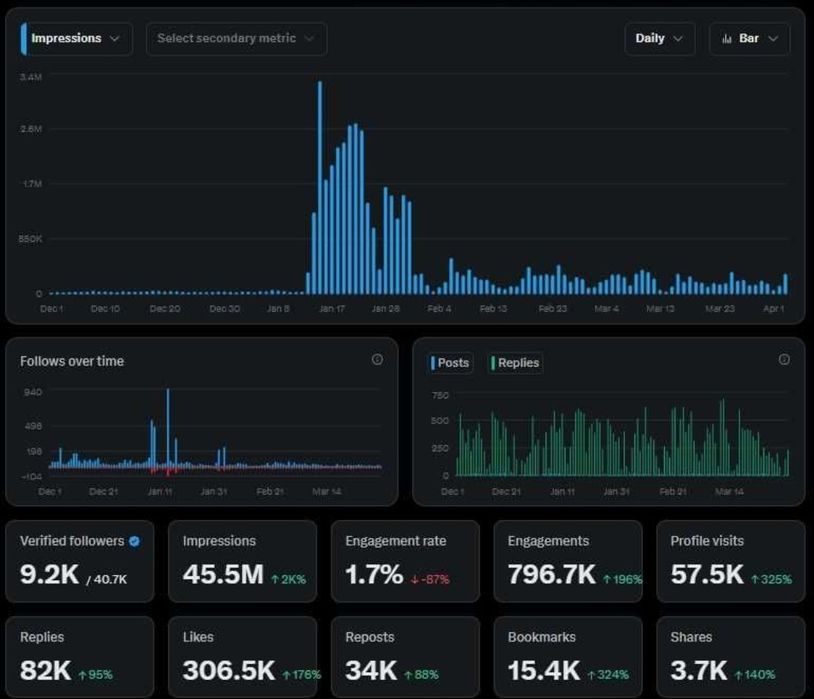Click the '750' y-axis label in posts chart
This screenshot has height=699, width=814.
[x=440, y=396]
